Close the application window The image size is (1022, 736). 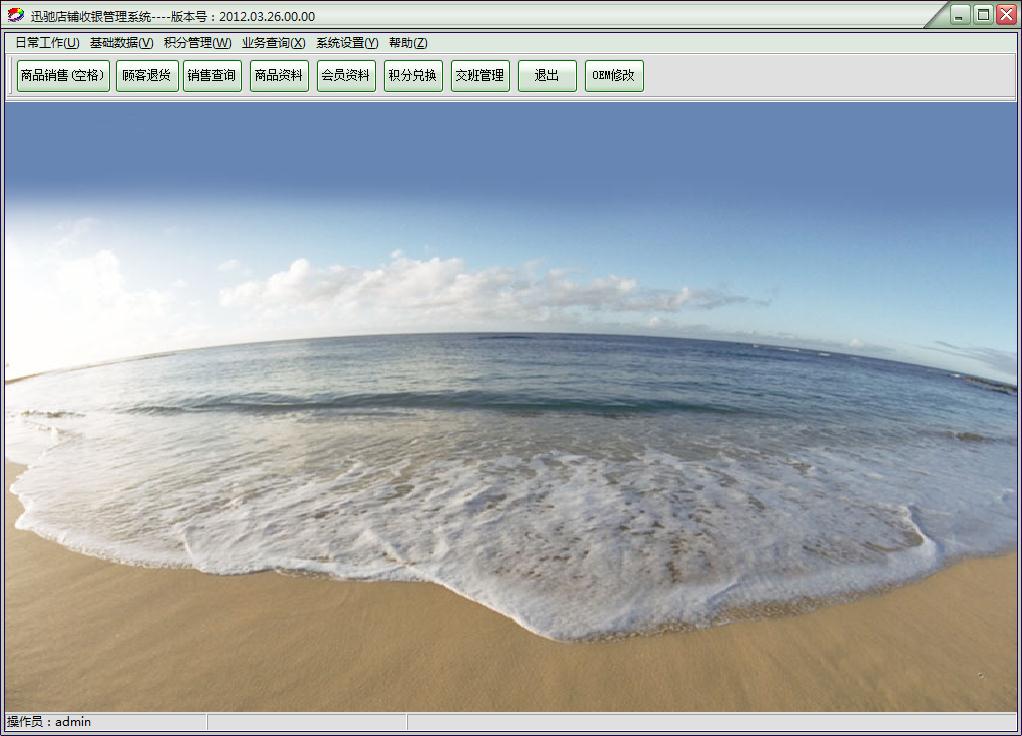click(1007, 15)
